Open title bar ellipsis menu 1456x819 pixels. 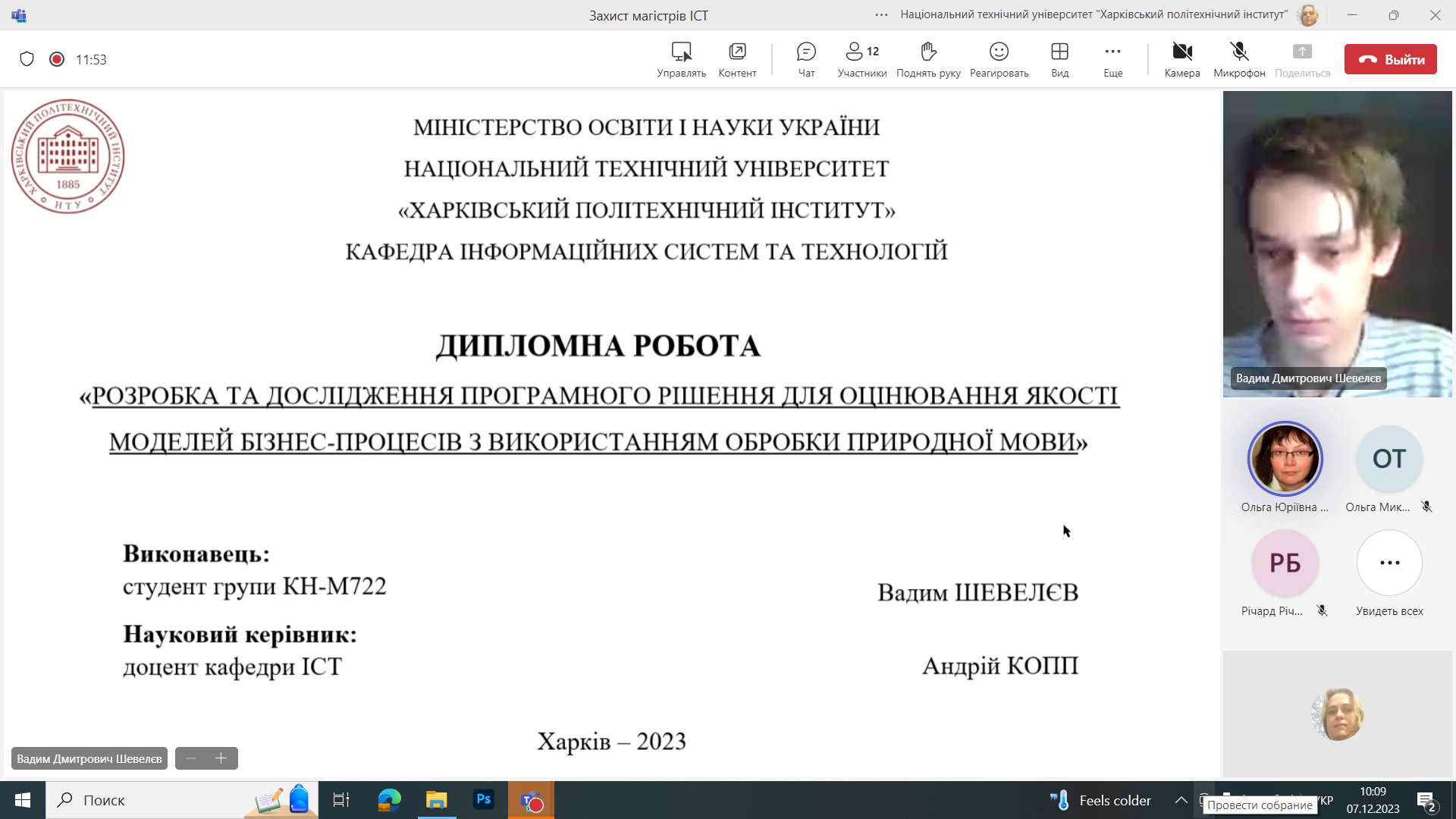click(x=881, y=14)
